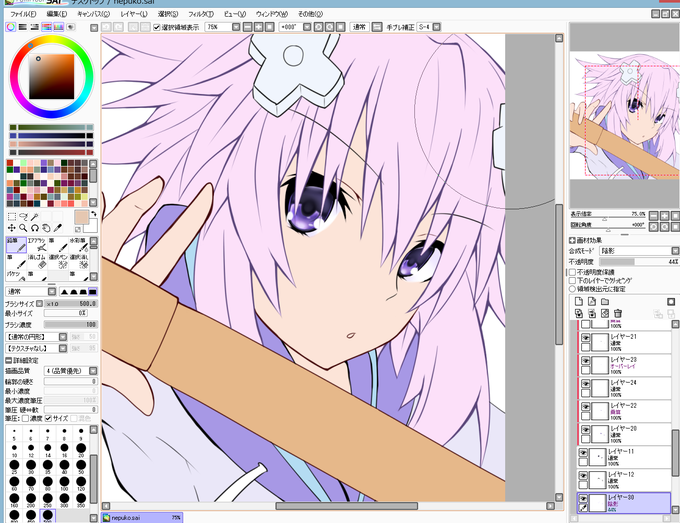Open the 【テクスチャなし】 texture dropdown
This screenshot has height=523, width=680.
[63, 349]
